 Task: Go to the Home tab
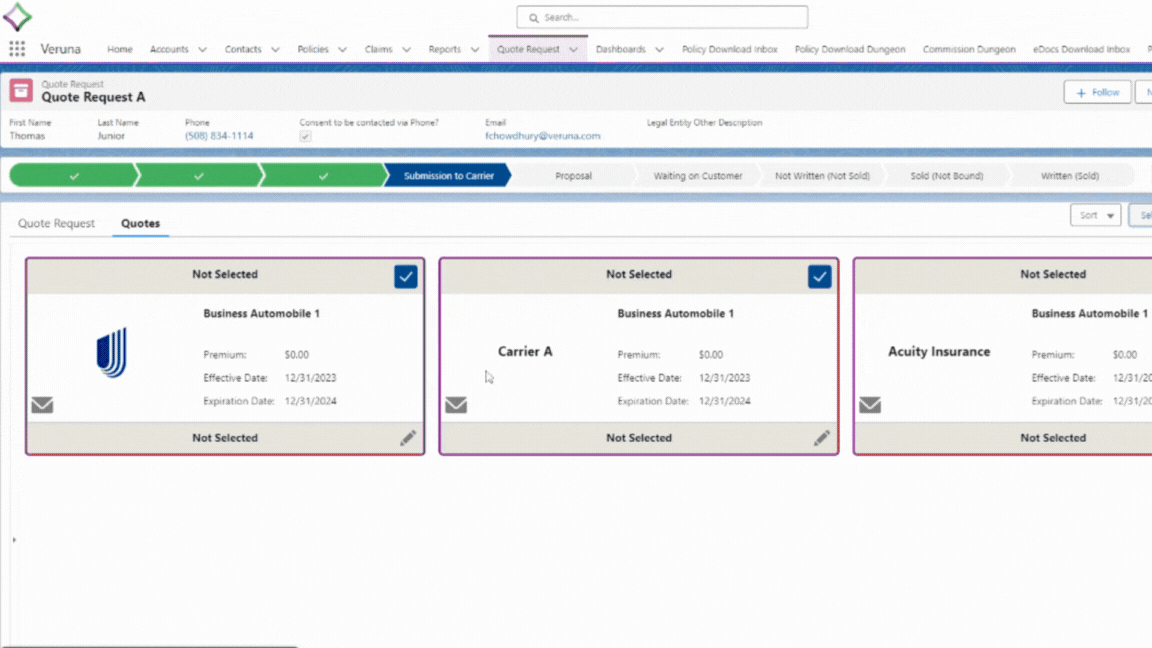pos(120,49)
